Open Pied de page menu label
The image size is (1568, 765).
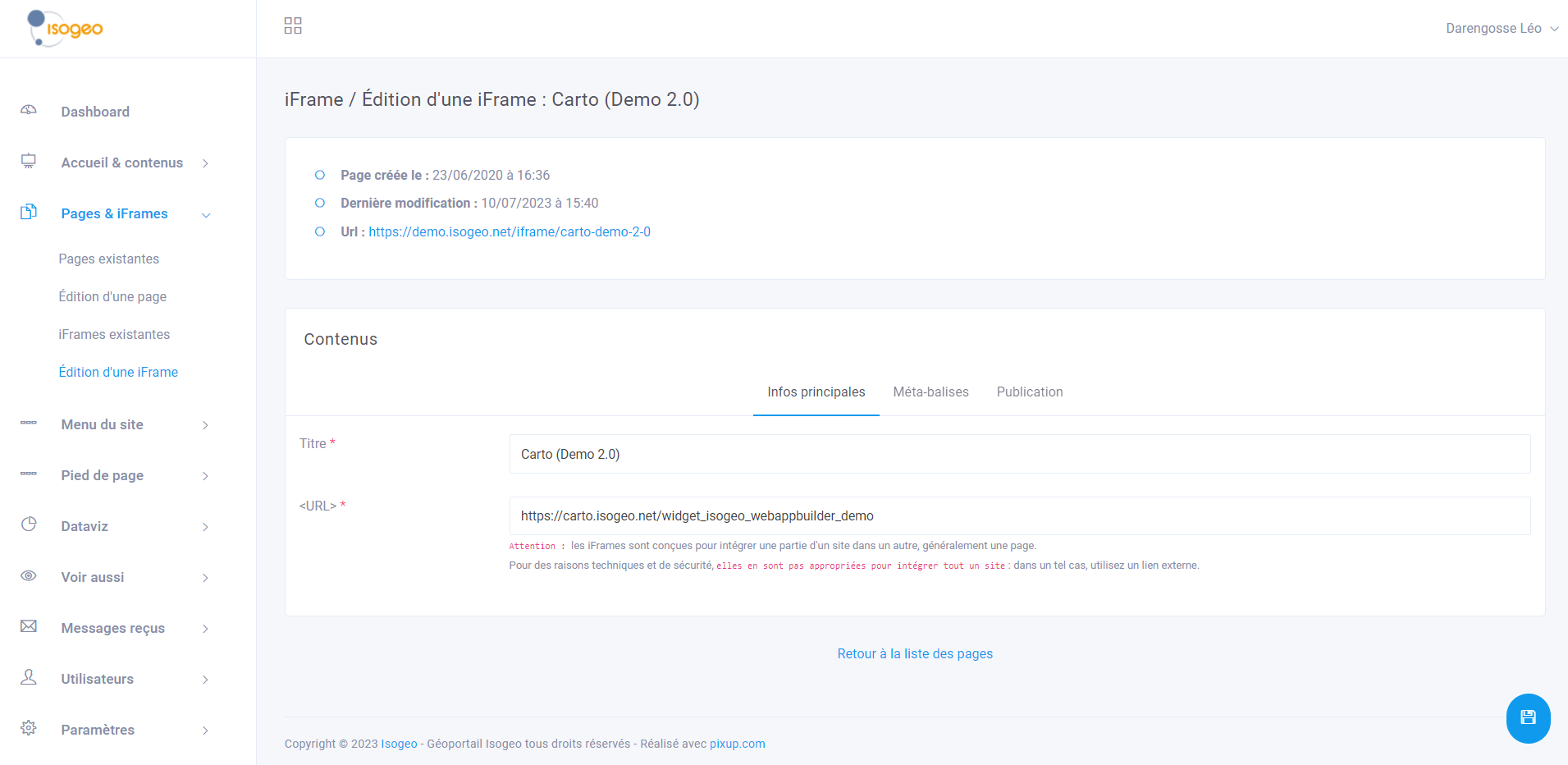[103, 475]
